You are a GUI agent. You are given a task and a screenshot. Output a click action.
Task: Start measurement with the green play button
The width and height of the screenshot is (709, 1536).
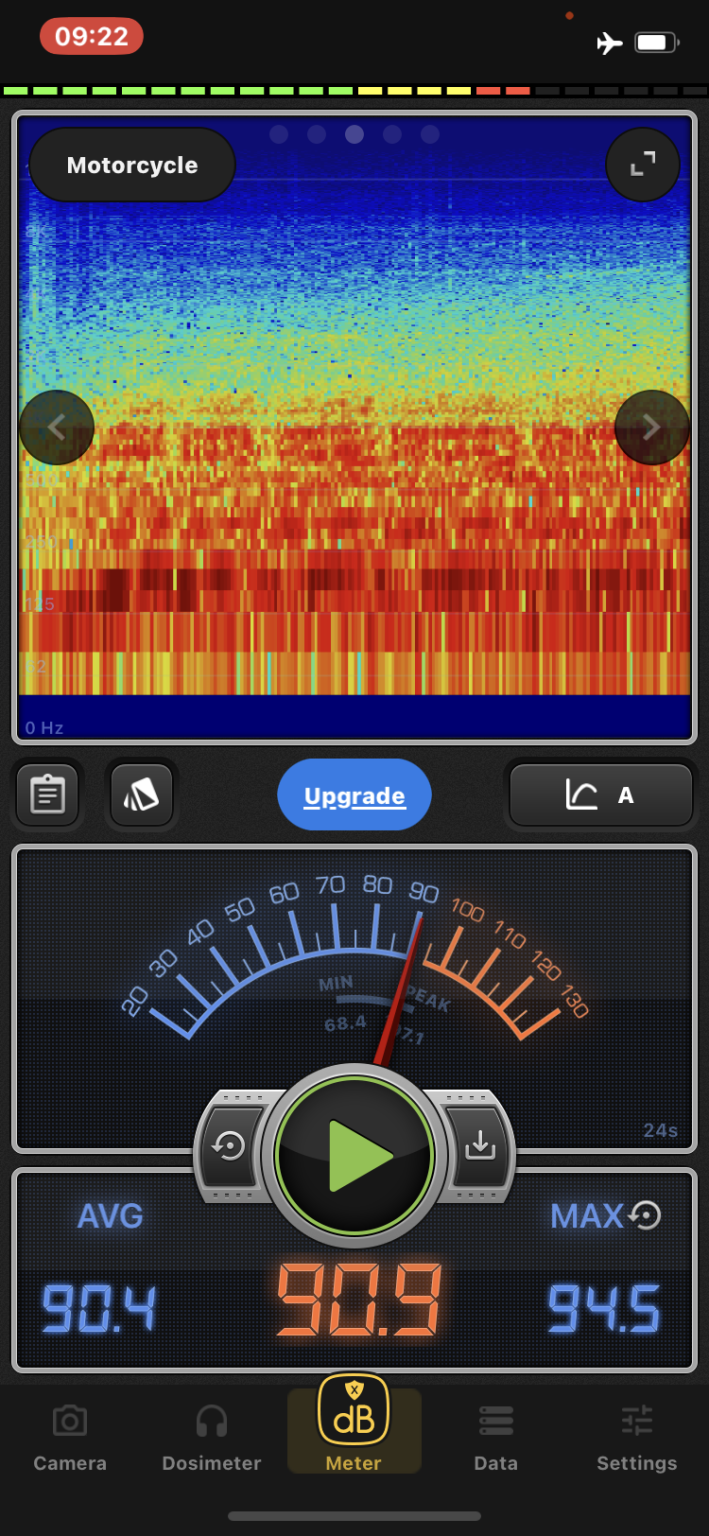[355, 1155]
